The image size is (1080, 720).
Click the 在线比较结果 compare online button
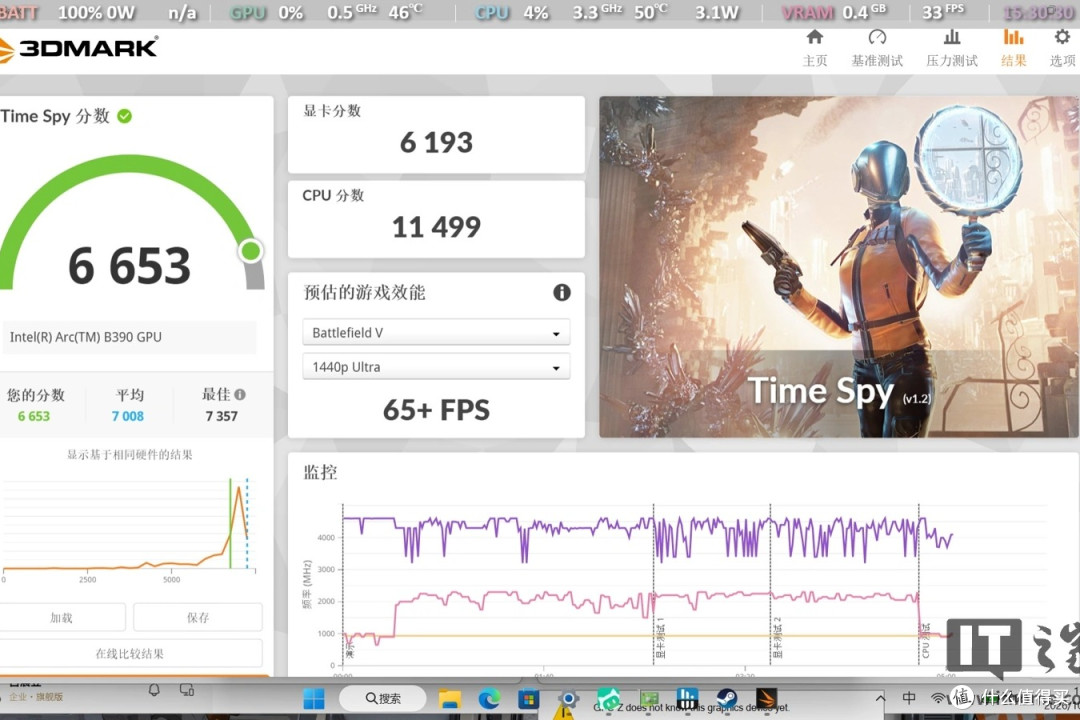(x=130, y=653)
